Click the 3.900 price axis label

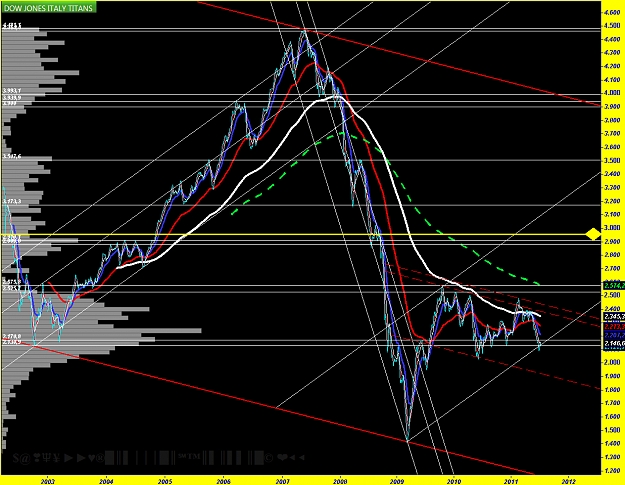click(612, 106)
